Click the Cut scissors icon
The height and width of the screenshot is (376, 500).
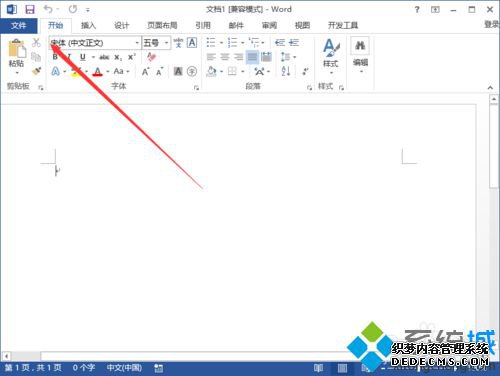(36, 42)
